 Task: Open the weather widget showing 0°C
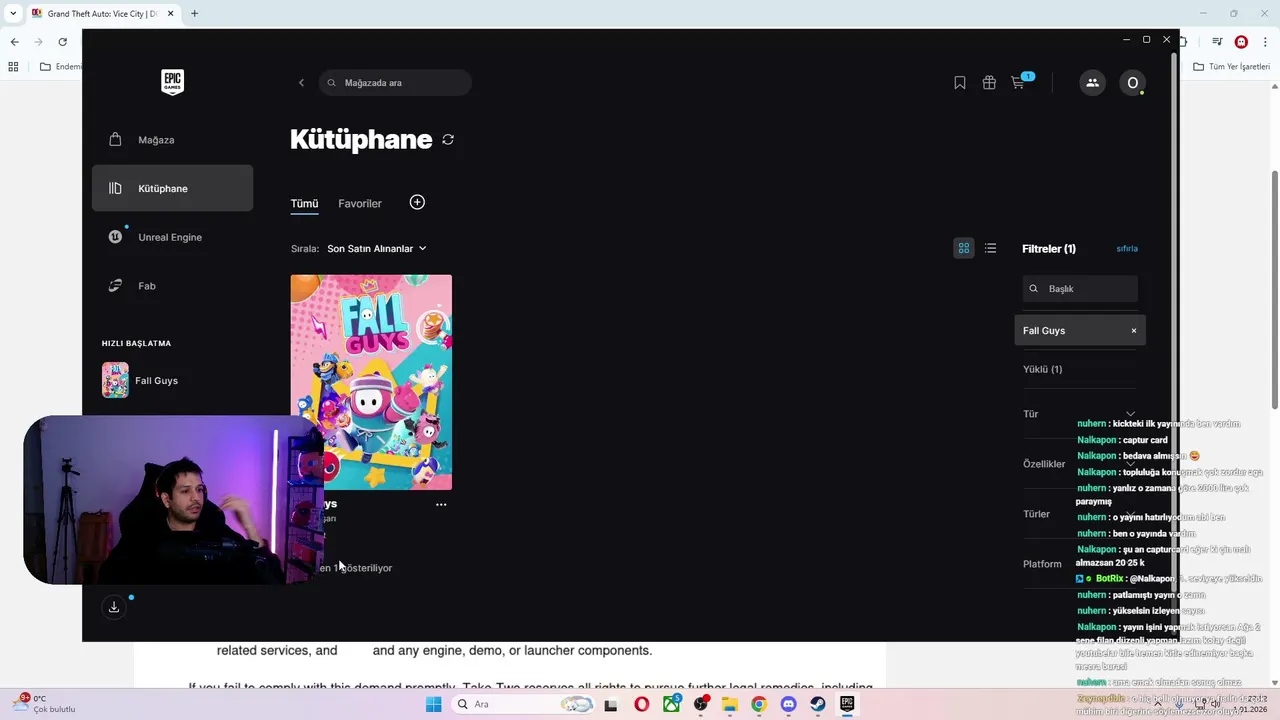[x=44, y=703]
